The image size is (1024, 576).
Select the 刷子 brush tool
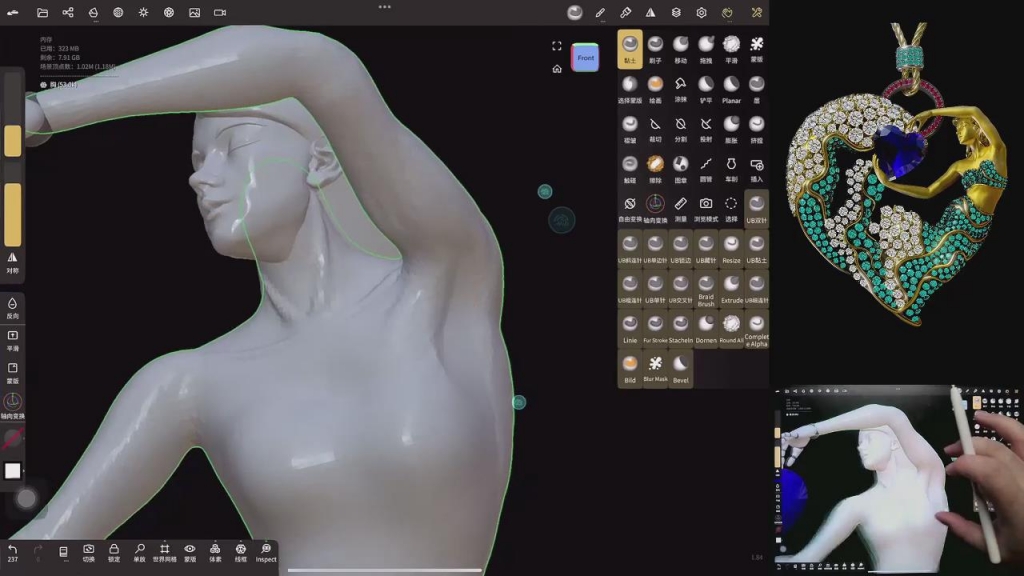point(655,49)
